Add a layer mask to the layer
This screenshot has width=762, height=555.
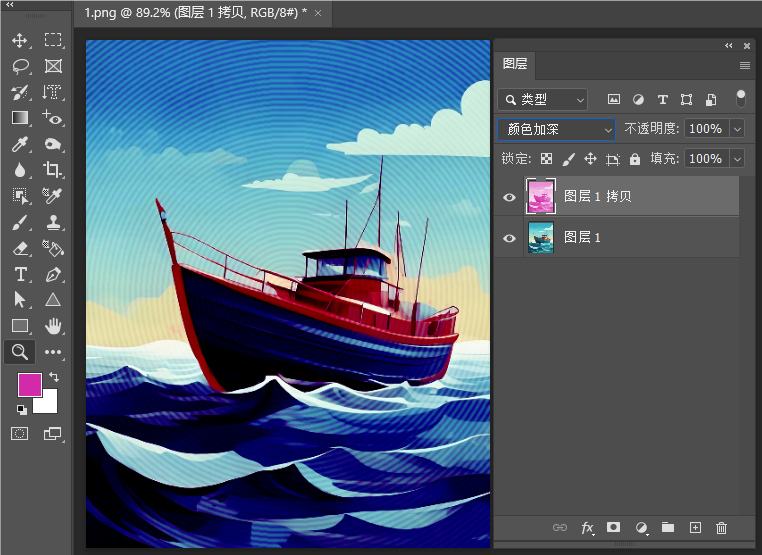coord(613,527)
